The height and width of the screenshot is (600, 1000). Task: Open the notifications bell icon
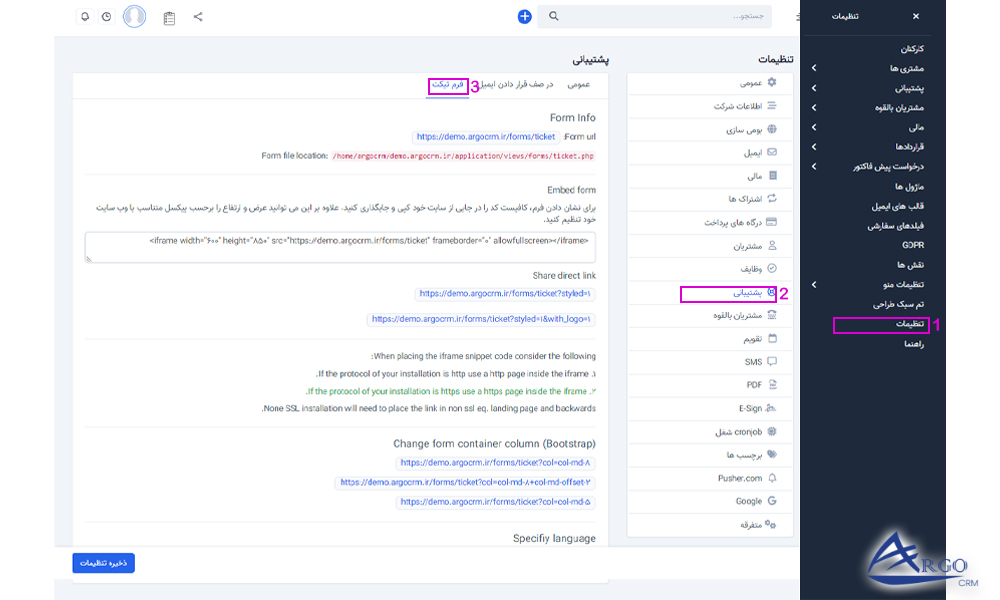coord(83,16)
